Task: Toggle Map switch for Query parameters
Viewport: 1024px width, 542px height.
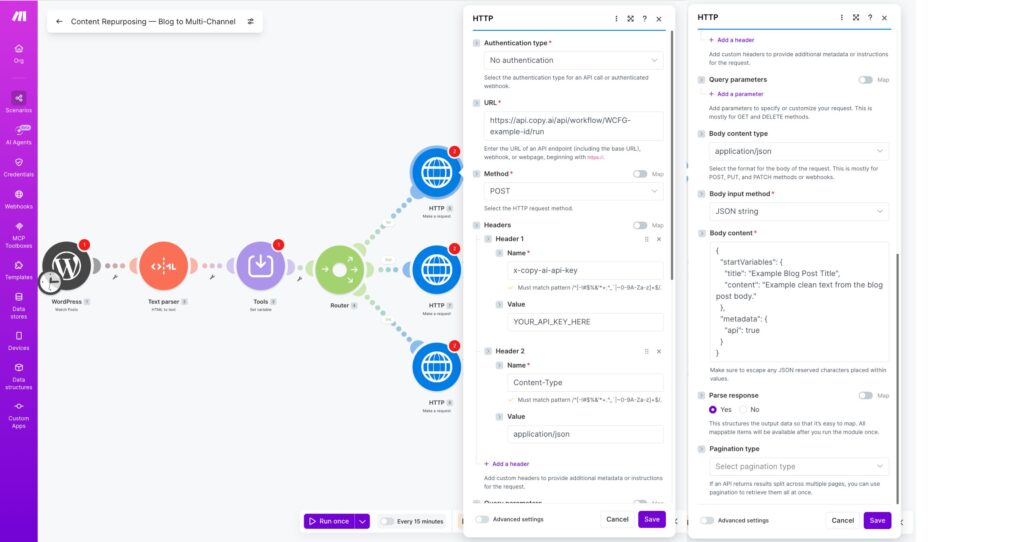Action: pos(865,80)
